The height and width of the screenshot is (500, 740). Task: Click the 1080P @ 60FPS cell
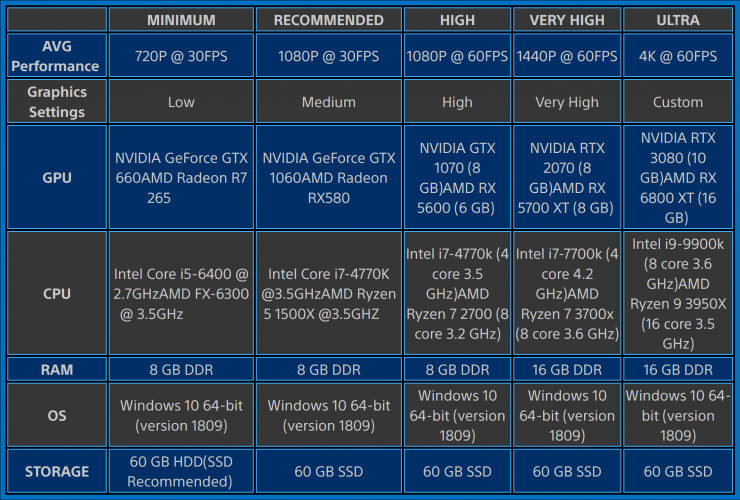pos(457,56)
